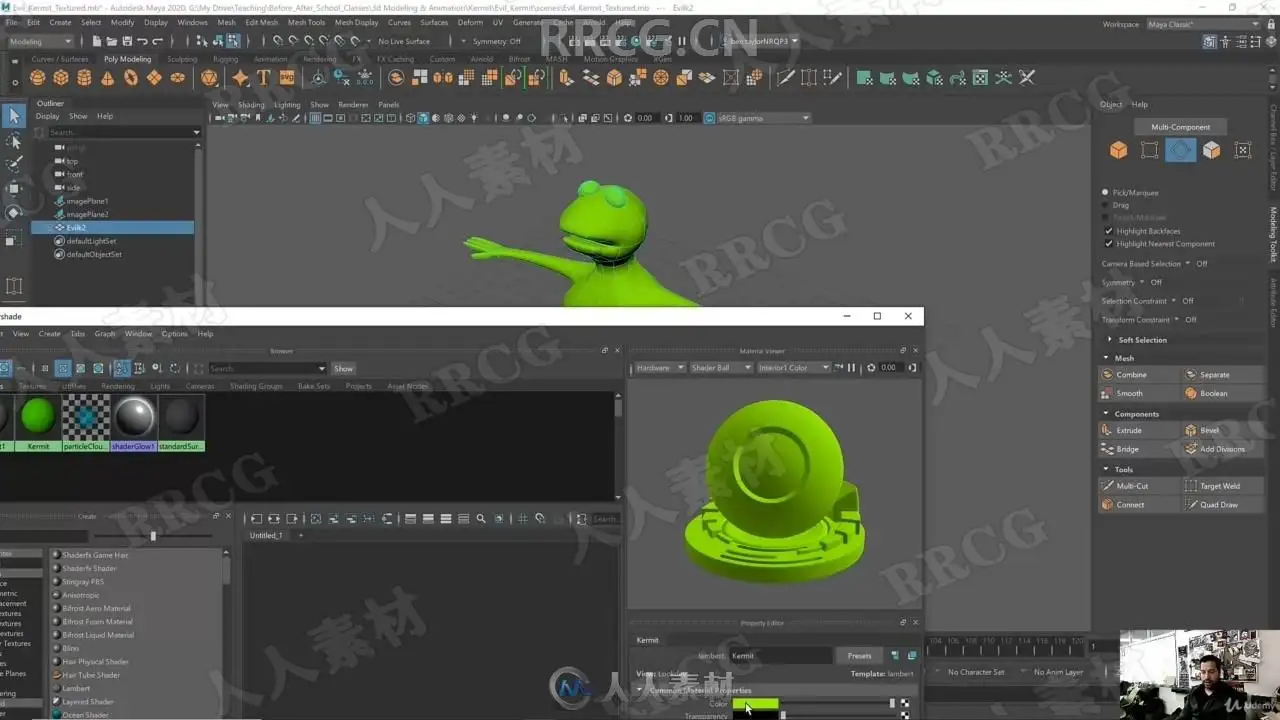Open the sRGB gamma view transform dropdown
1280x720 pixels.
click(x=764, y=118)
